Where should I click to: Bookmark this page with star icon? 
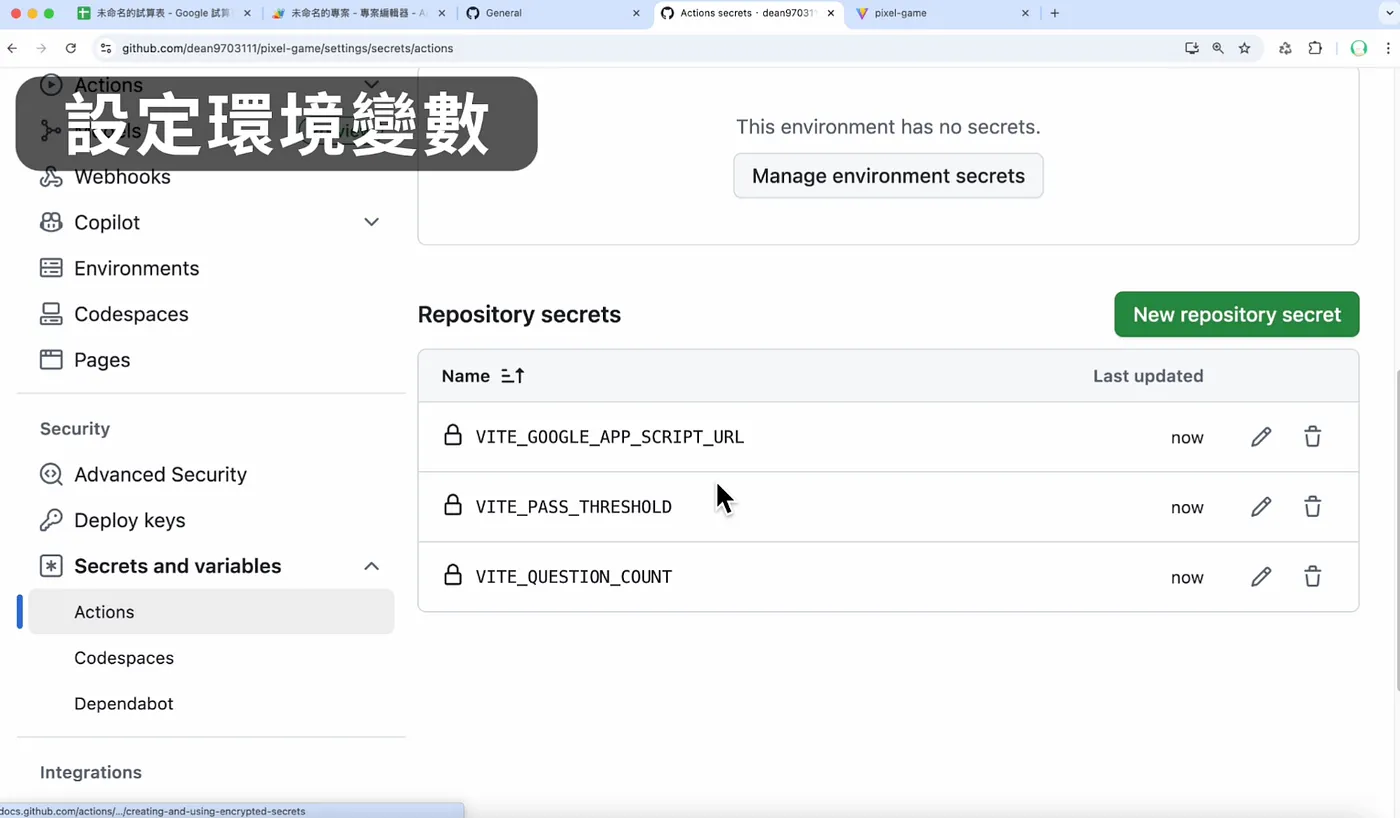[1245, 48]
